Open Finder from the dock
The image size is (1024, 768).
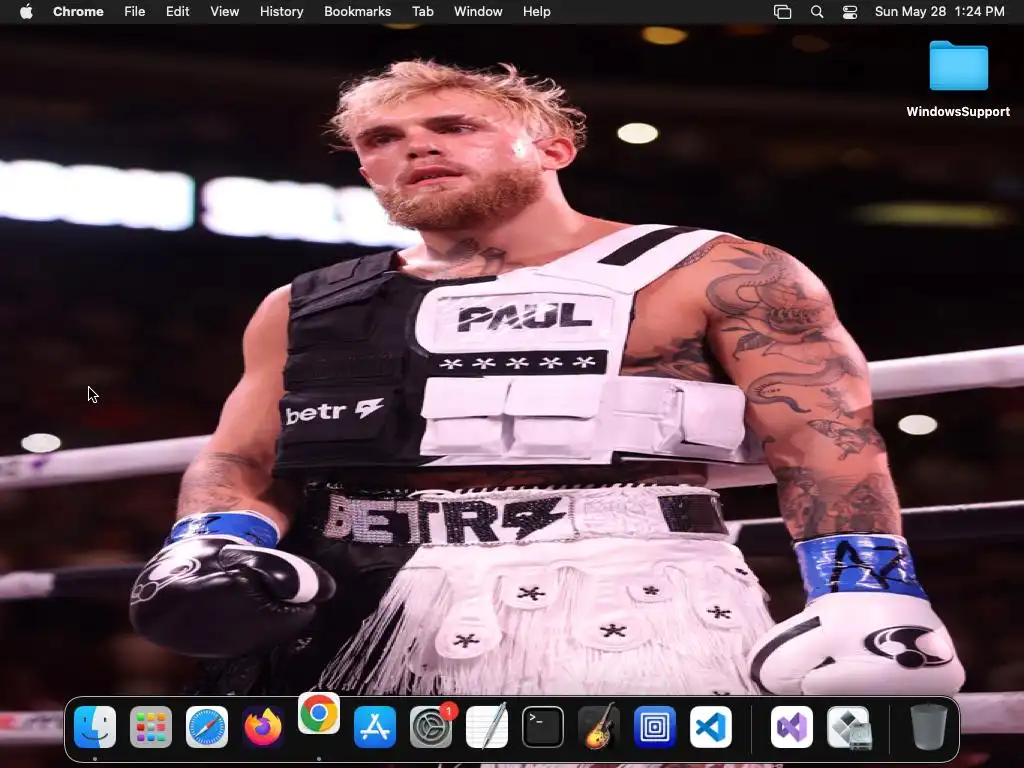click(x=95, y=727)
